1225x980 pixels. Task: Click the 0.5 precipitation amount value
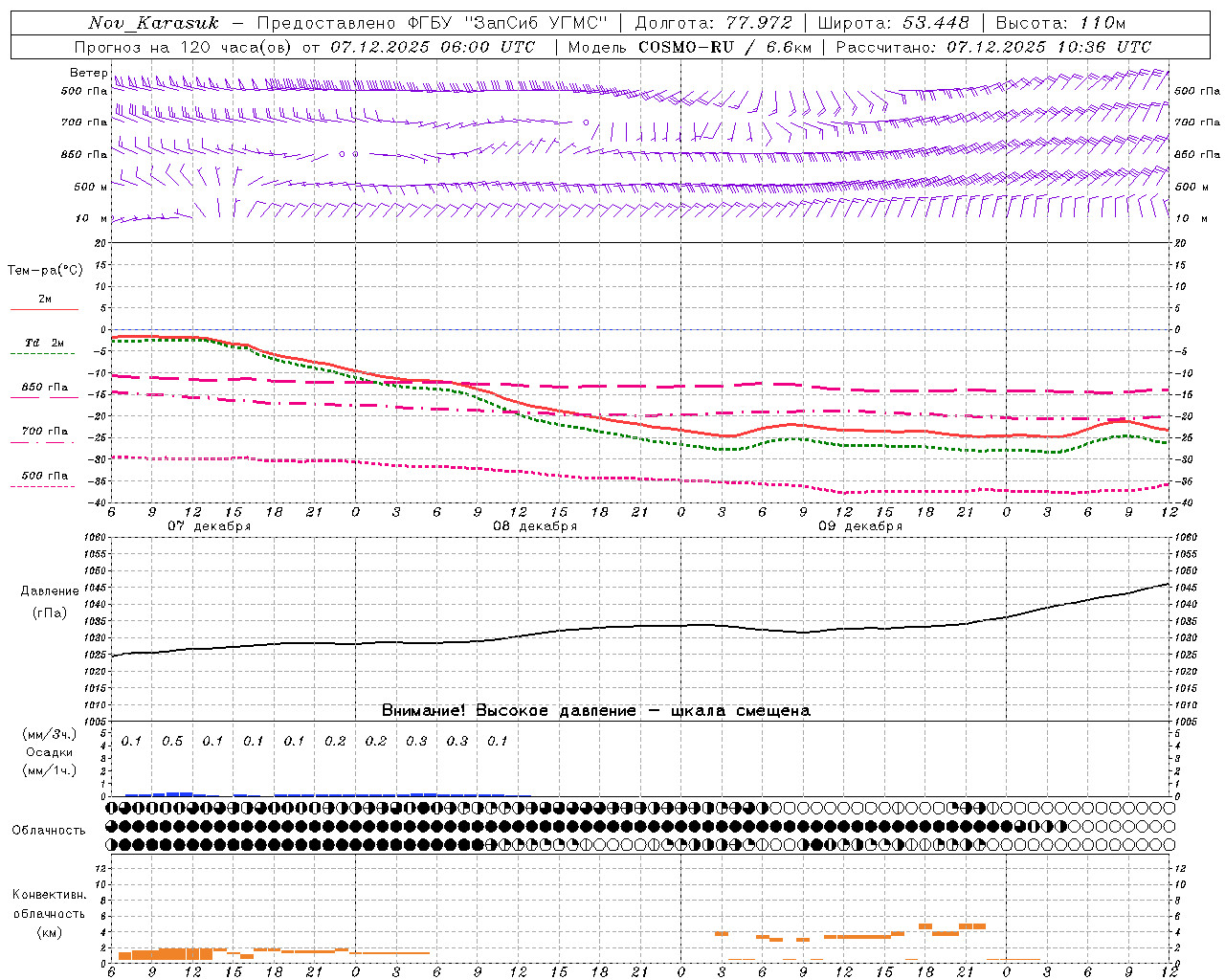tap(172, 742)
